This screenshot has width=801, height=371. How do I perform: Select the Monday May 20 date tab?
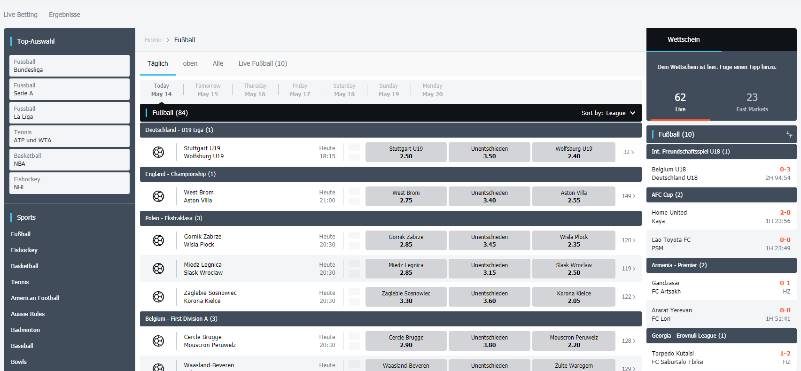tap(432, 90)
